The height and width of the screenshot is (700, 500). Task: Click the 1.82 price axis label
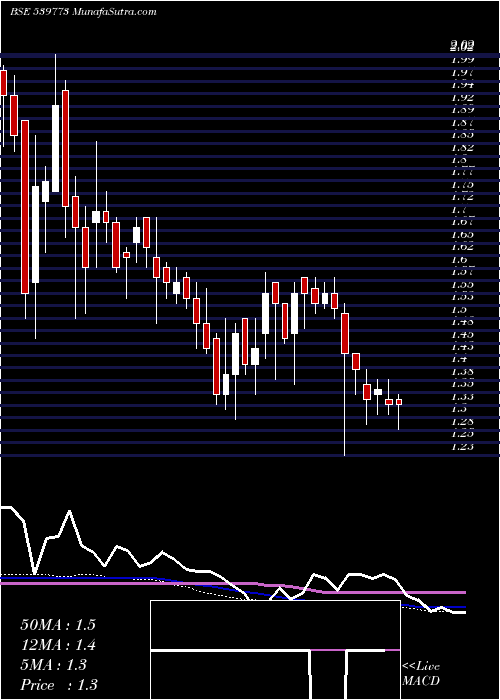(462, 147)
